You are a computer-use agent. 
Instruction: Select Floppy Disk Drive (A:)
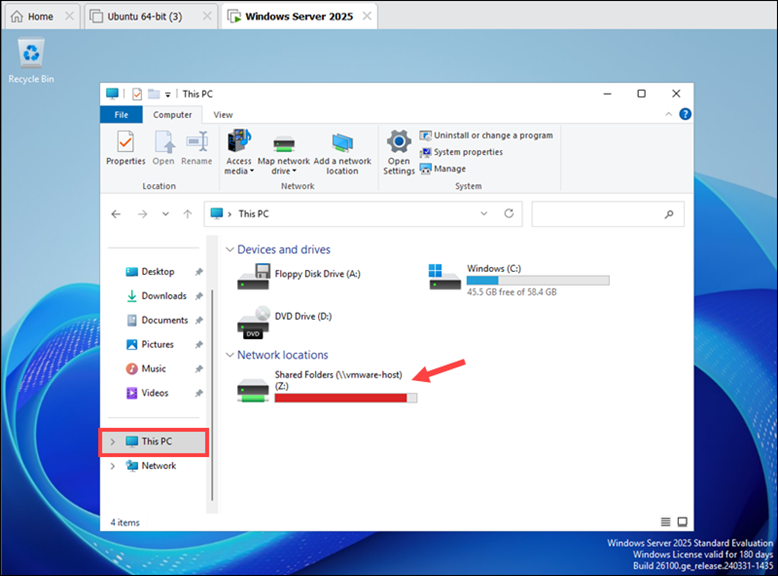252,277
